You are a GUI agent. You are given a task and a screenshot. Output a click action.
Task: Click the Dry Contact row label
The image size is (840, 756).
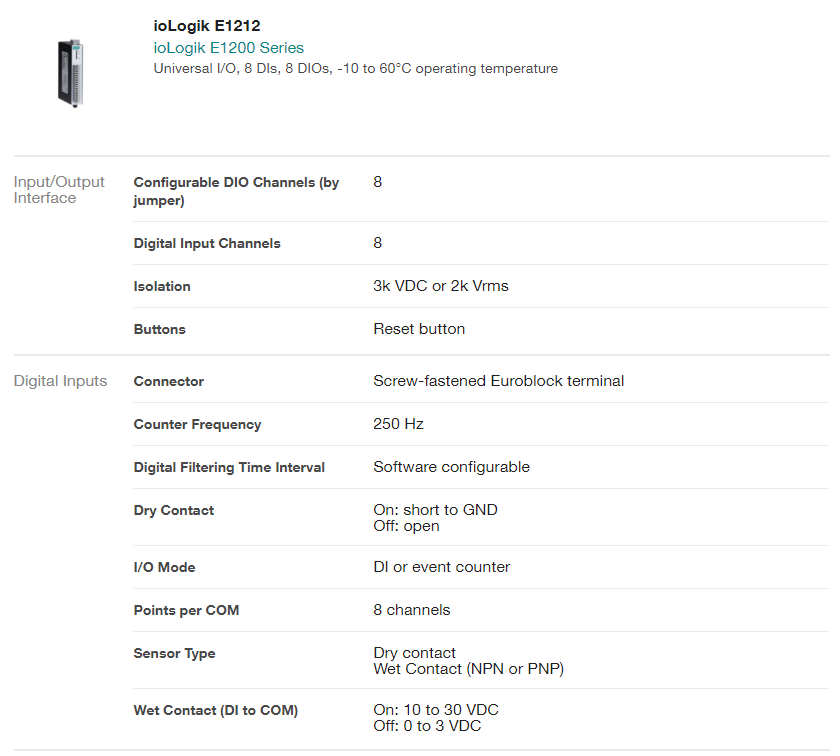point(174,510)
